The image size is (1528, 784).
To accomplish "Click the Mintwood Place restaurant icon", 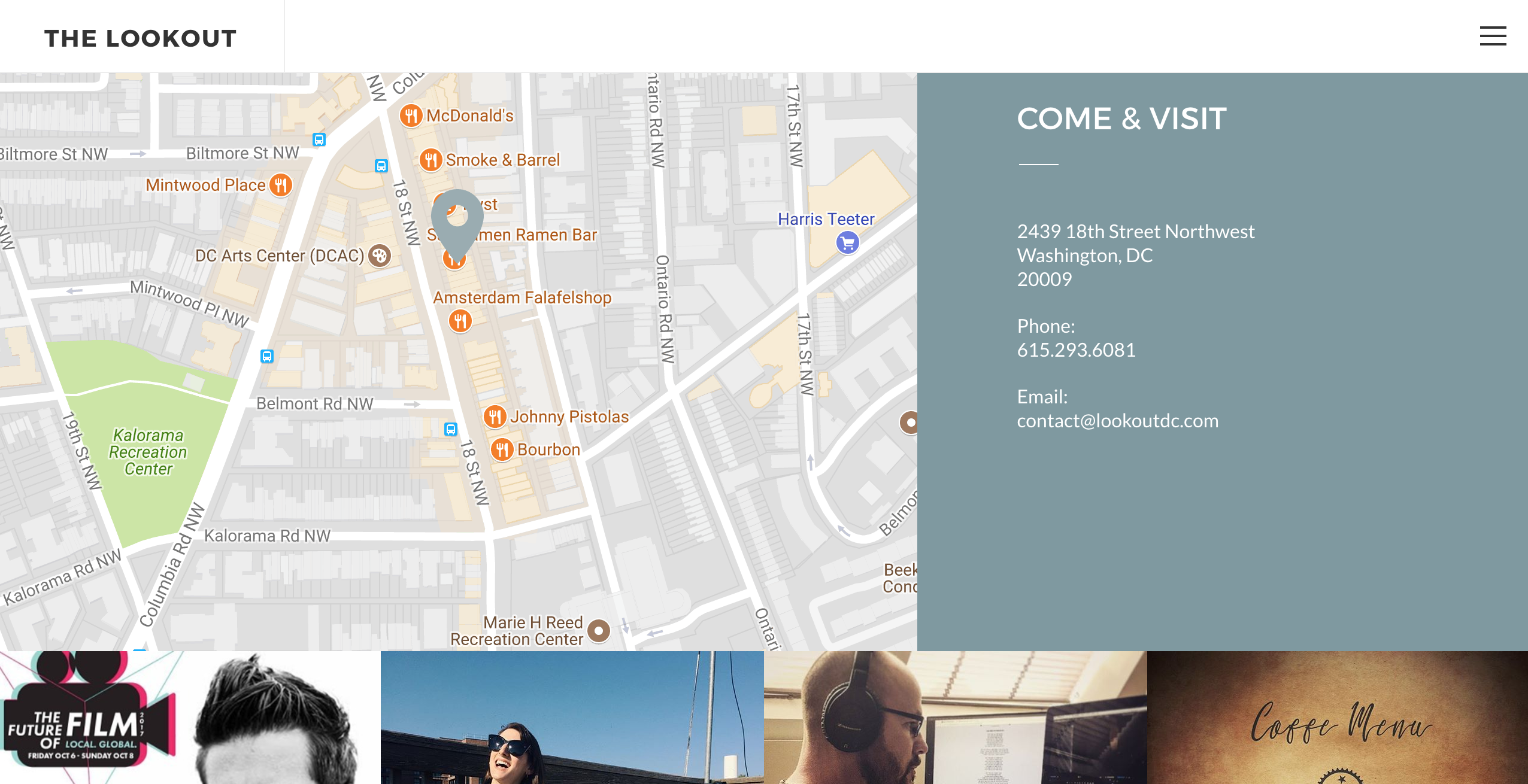I will [281, 185].
